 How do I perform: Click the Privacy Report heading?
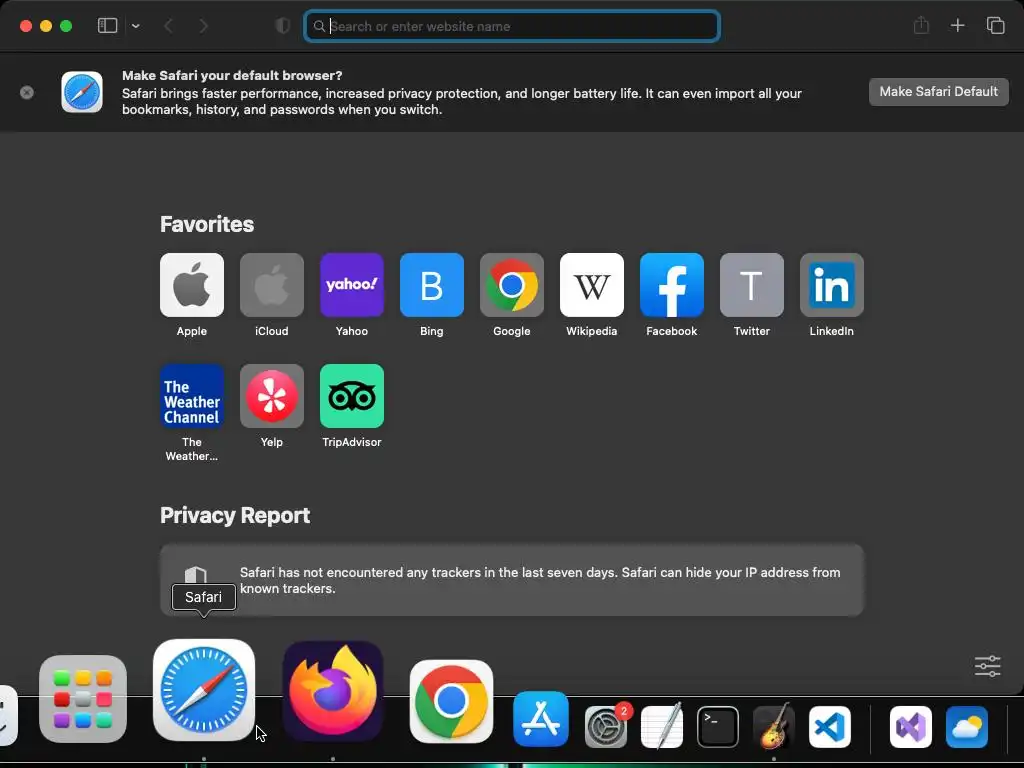[235, 515]
